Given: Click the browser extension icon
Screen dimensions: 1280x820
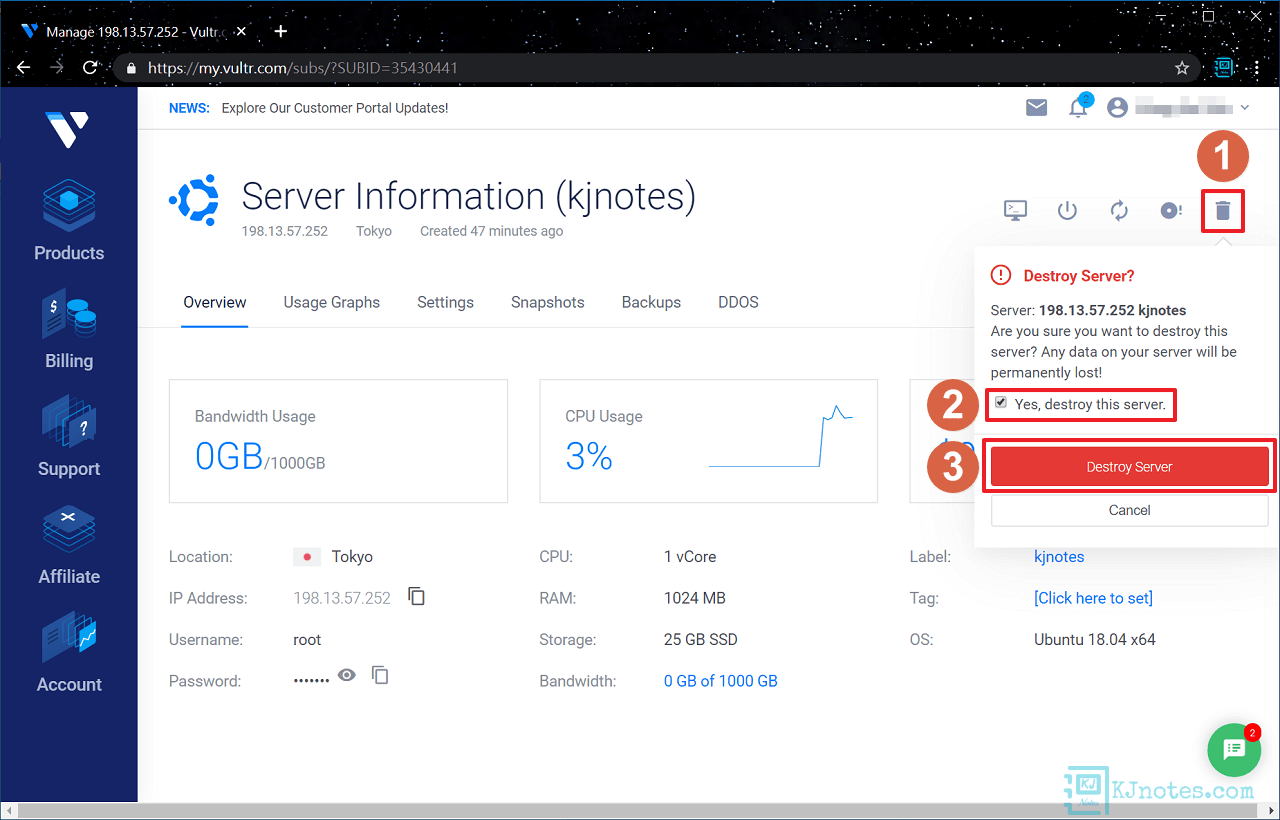Looking at the screenshot, I should click(x=1223, y=68).
